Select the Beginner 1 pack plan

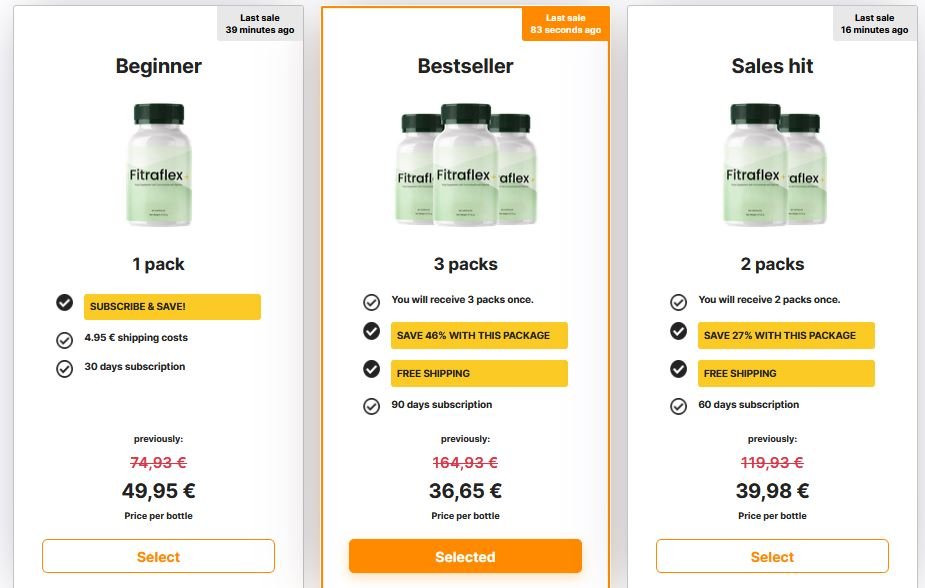(x=158, y=556)
